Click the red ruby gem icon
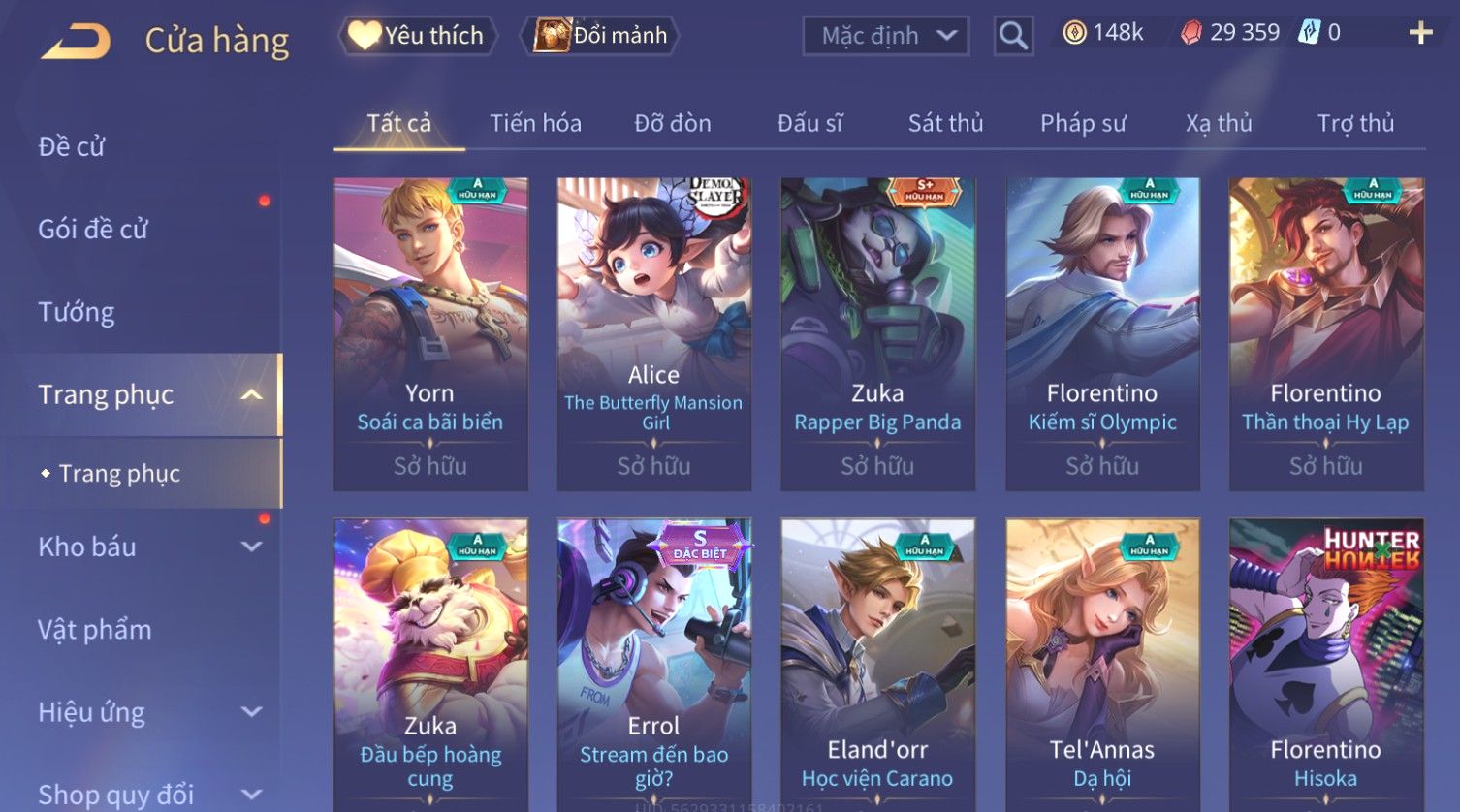The width and height of the screenshot is (1460, 812). (1191, 33)
